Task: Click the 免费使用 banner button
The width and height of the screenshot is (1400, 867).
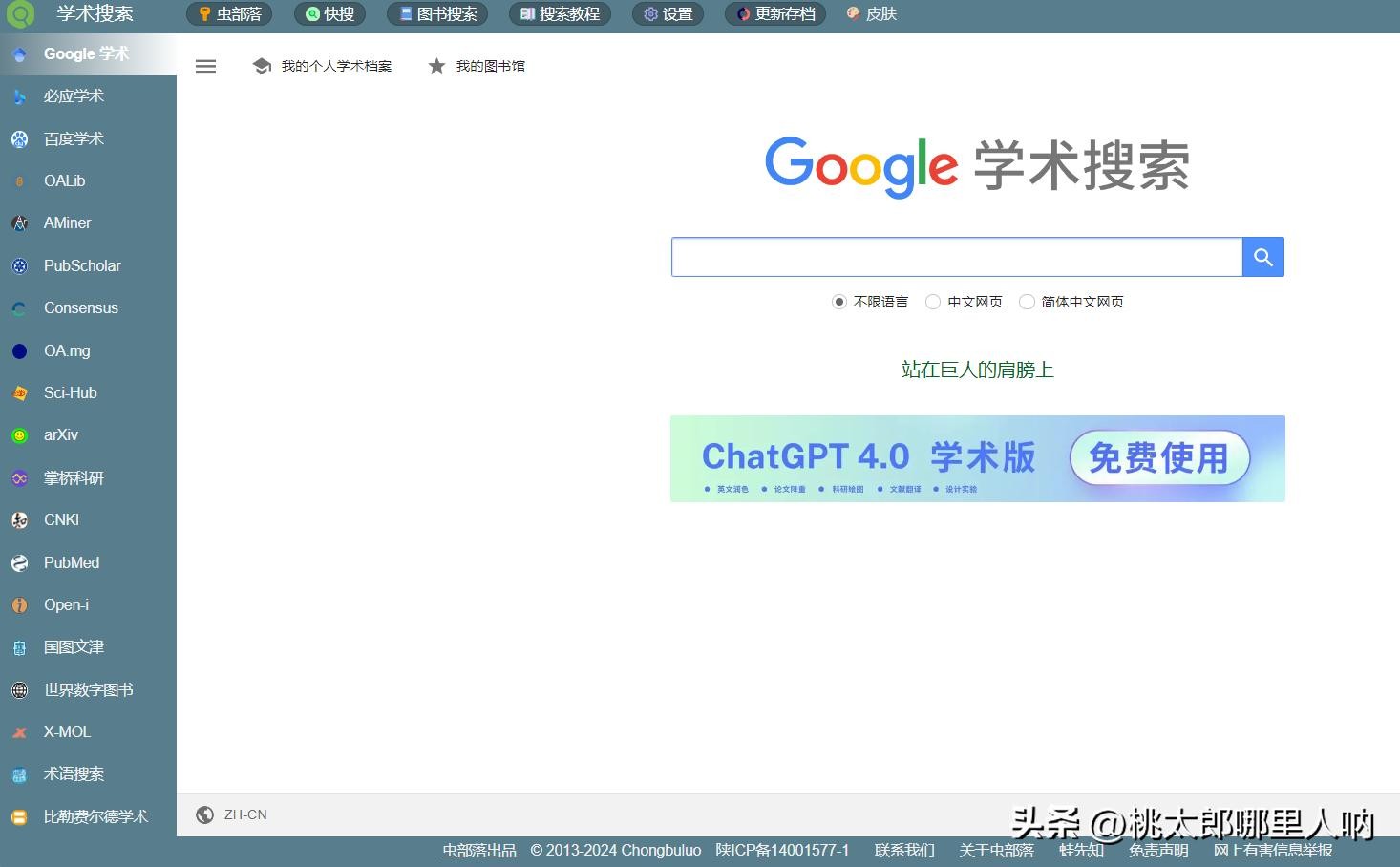Action: tap(1158, 458)
